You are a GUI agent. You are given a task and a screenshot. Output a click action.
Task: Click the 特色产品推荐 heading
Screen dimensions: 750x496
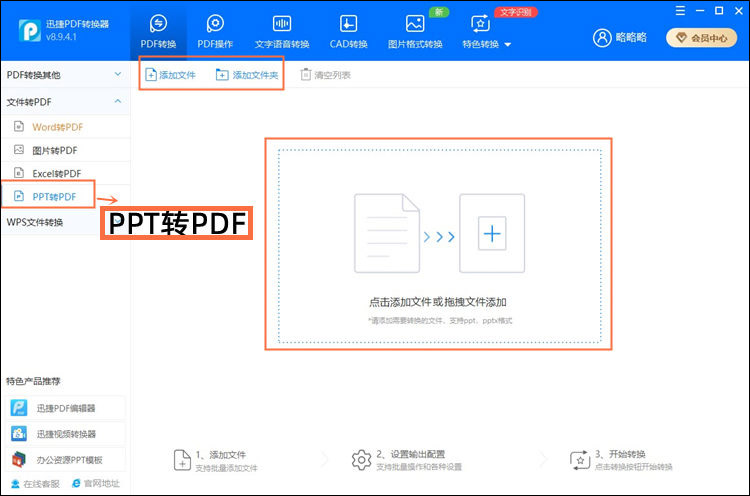33,381
